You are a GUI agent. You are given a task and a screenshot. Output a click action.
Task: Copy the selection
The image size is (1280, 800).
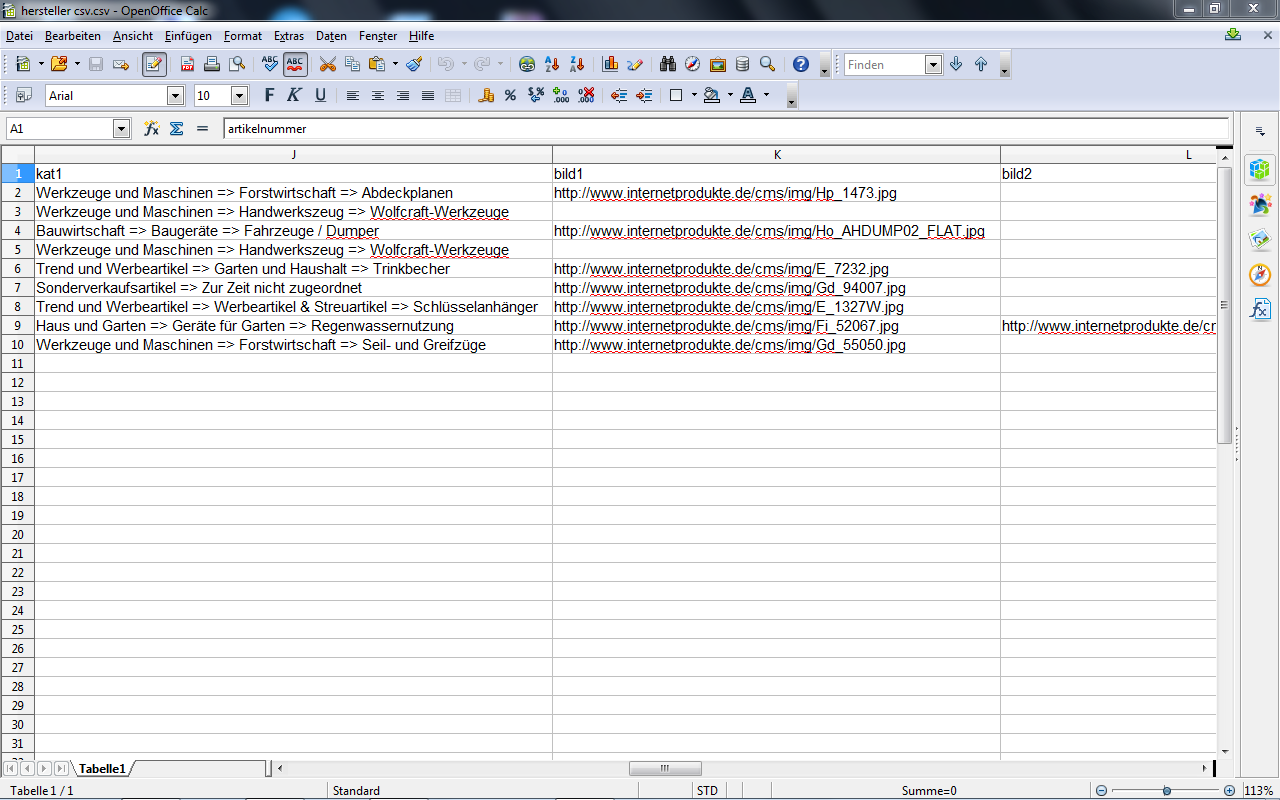tap(352, 64)
